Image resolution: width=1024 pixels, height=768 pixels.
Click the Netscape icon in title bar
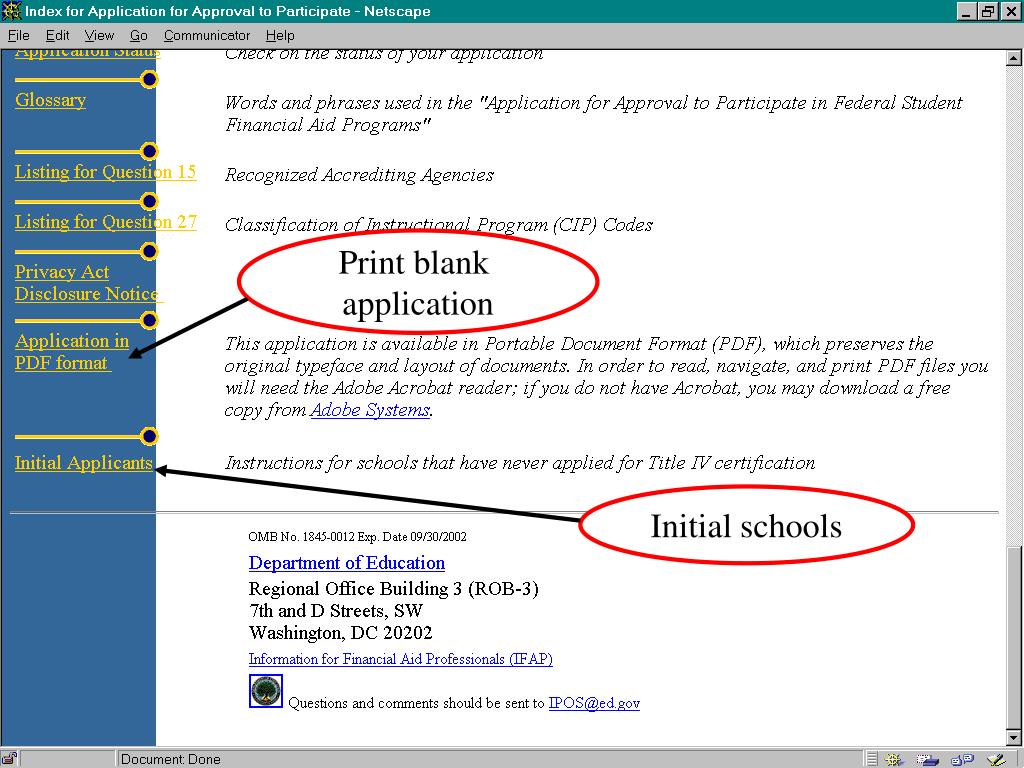[11, 11]
